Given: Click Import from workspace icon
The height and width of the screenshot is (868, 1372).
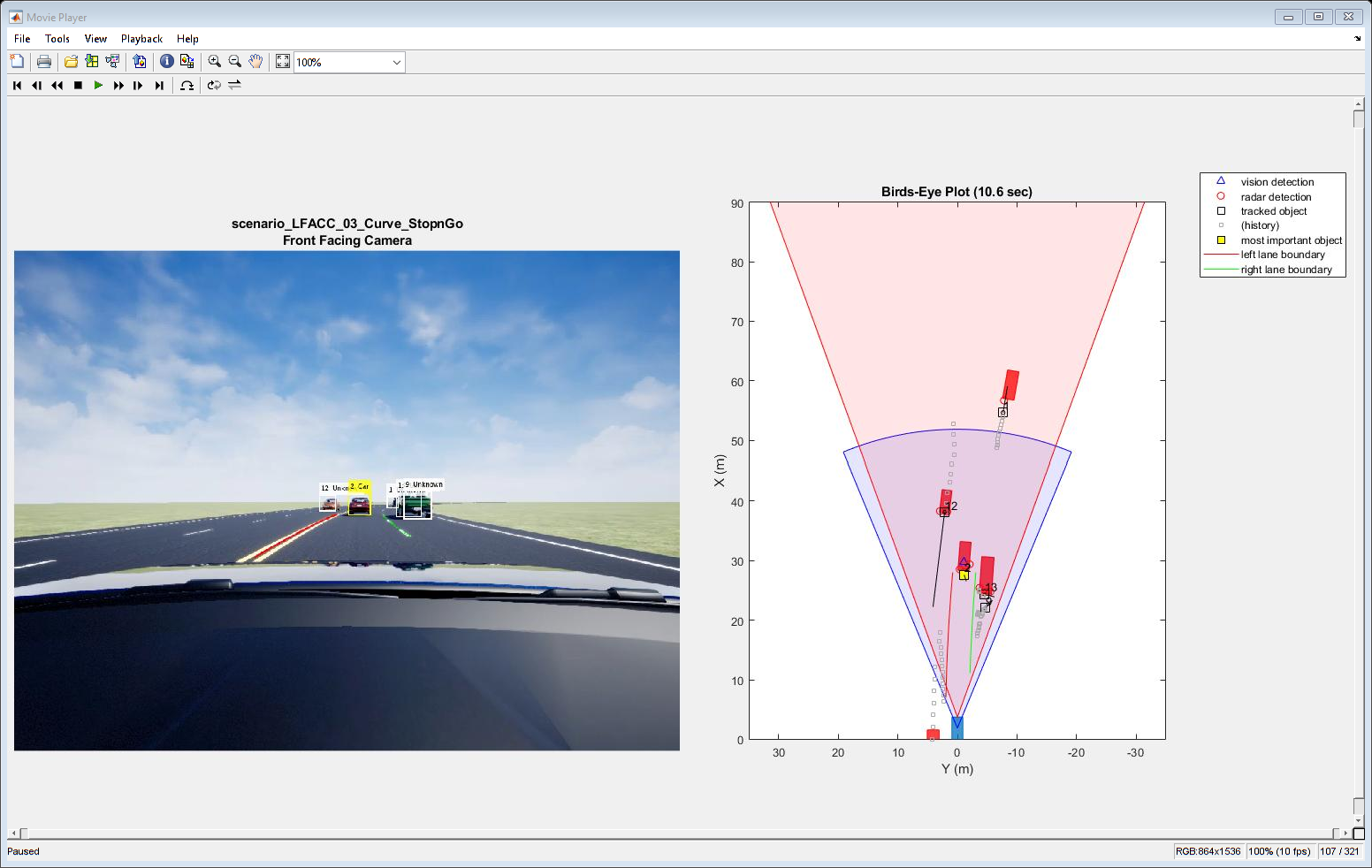Looking at the screenshot, I should coord(91,61).
